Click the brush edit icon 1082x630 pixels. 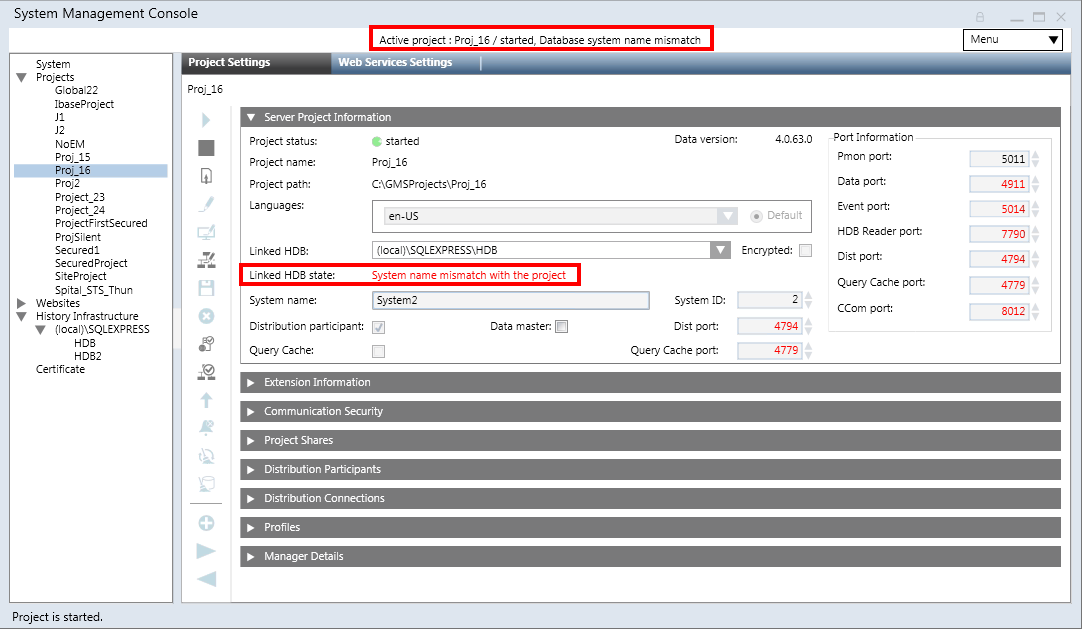[206, 204]
